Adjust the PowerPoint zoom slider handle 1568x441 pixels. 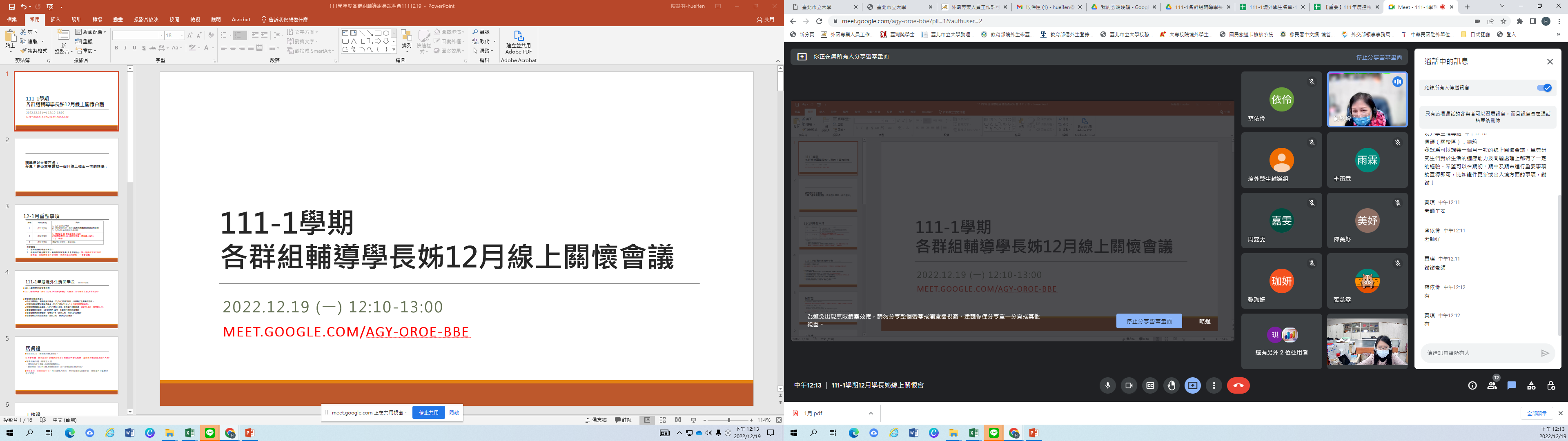click(728, 420)
